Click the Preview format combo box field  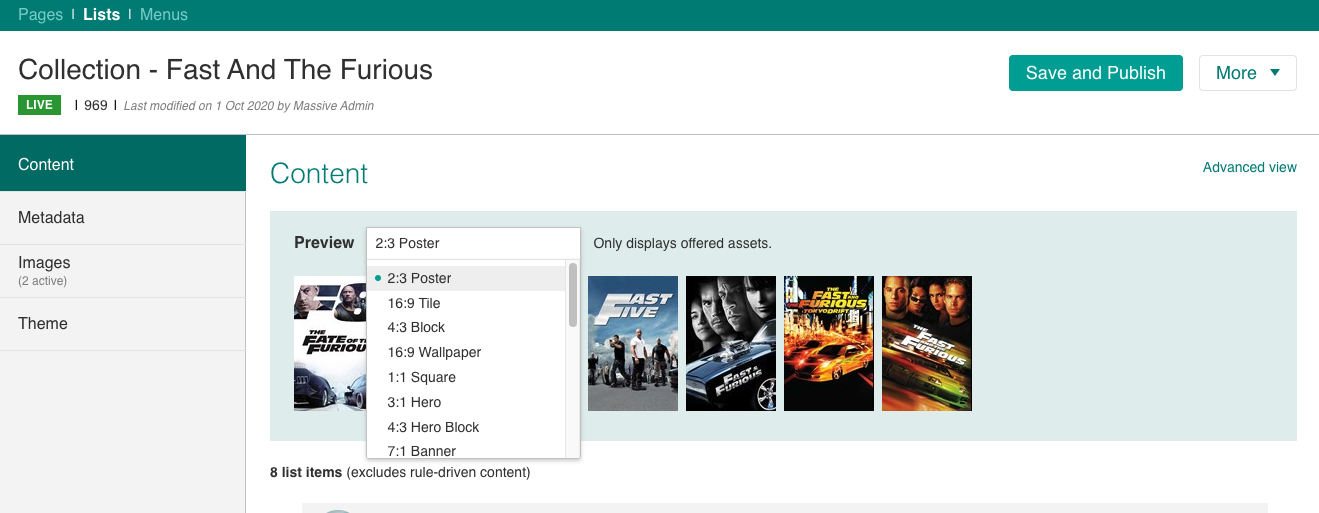click(x=473, y=243)
